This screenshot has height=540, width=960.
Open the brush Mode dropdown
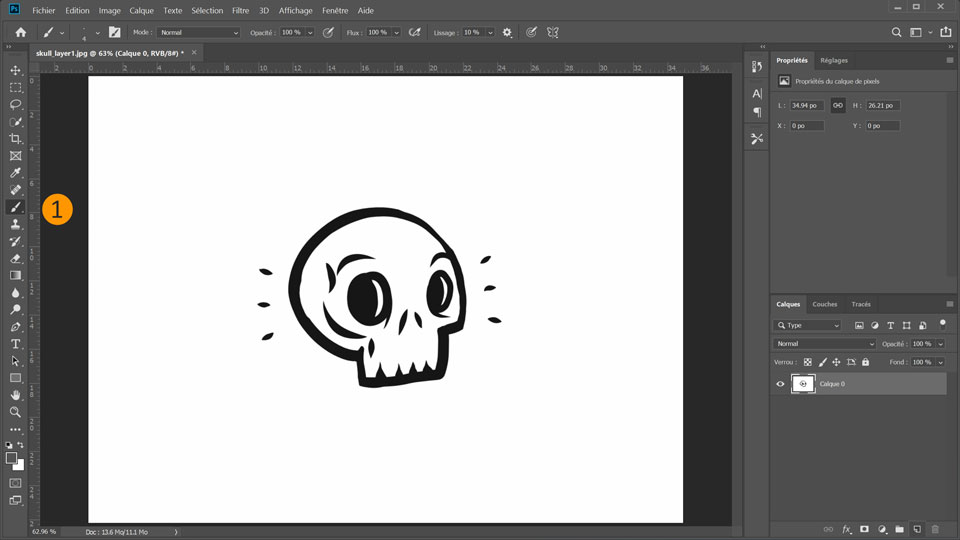199,33
